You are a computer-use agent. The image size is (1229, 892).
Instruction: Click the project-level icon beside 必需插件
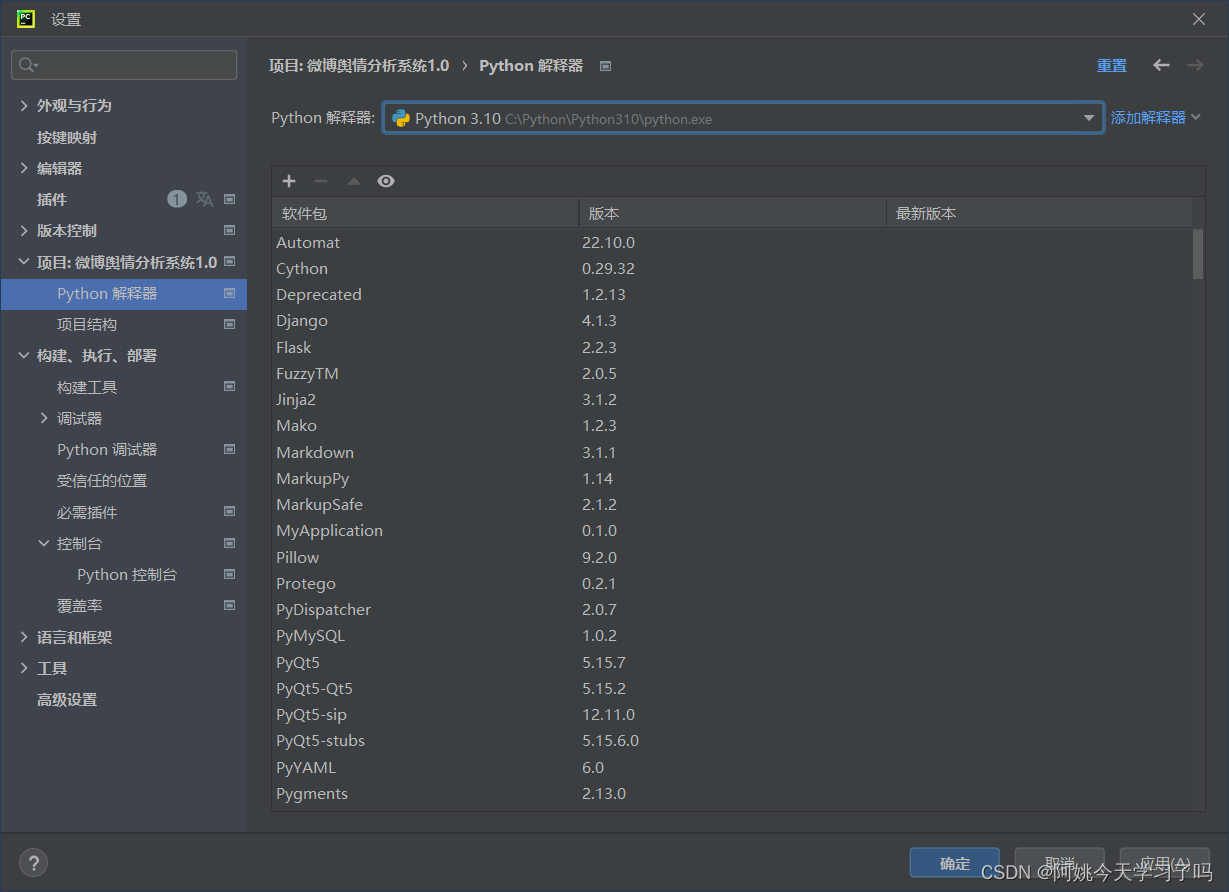click(229, 512)
